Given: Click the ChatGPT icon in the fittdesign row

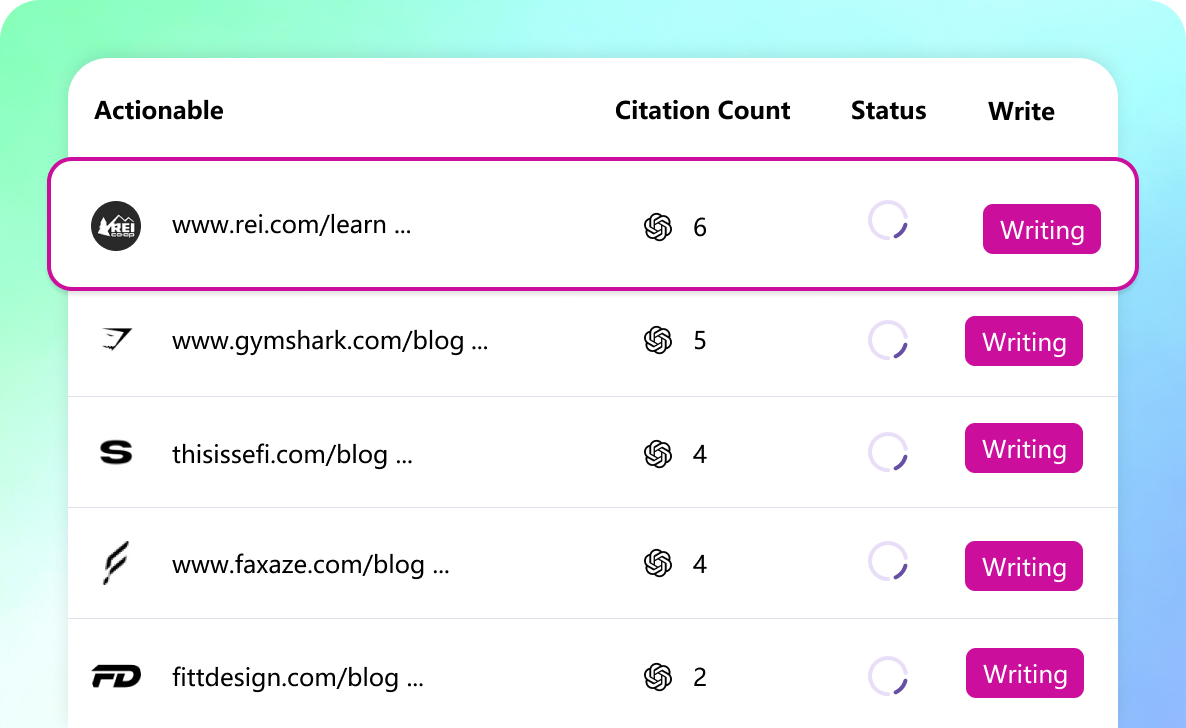Looking at the screenshot, I should tap(657, 677).
